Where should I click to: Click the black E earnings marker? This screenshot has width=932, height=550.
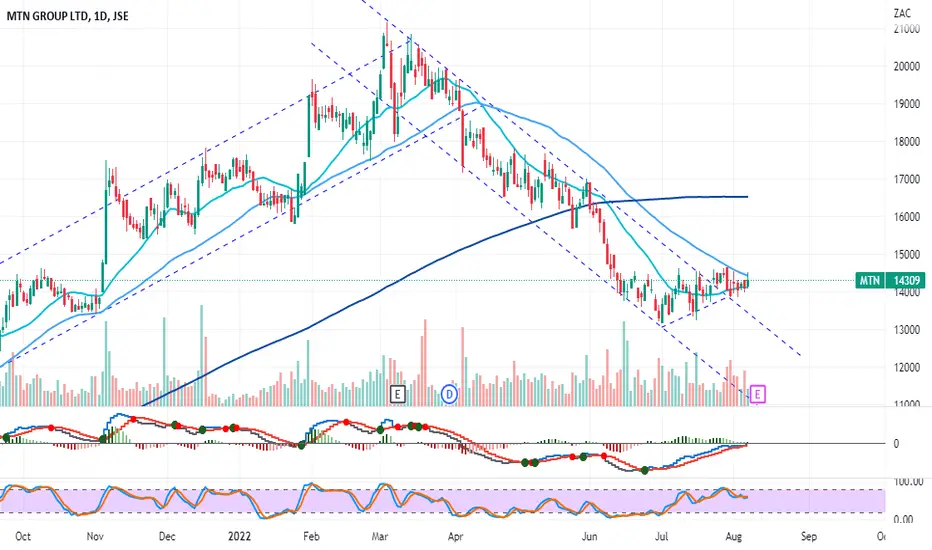point(398,394)
